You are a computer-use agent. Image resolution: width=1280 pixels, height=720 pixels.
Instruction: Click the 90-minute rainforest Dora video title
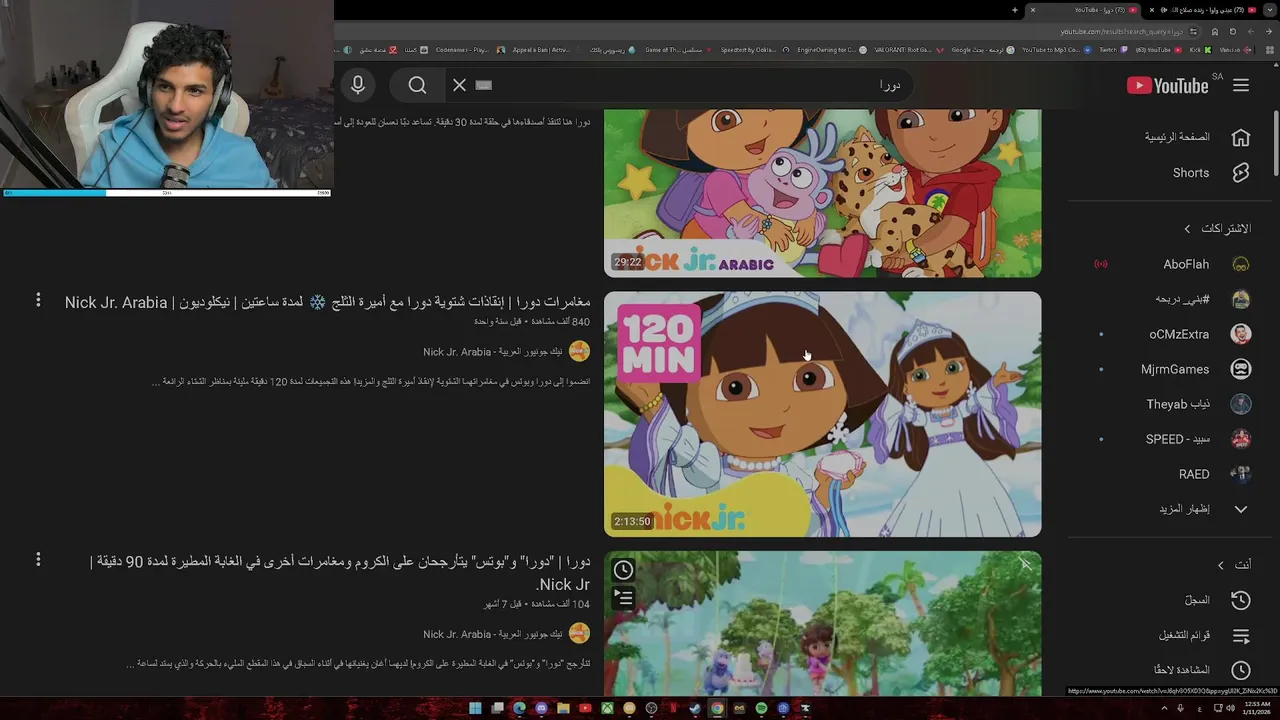[x=340, y=573]
